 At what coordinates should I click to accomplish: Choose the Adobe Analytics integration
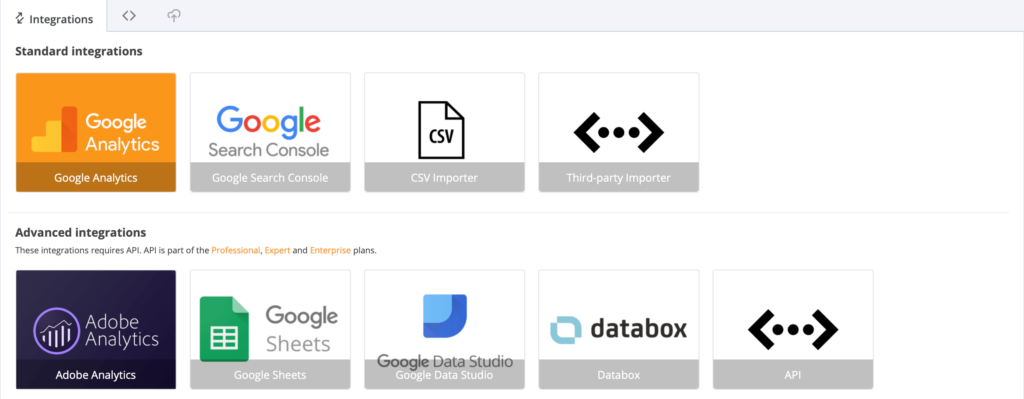tap(96, 330)
